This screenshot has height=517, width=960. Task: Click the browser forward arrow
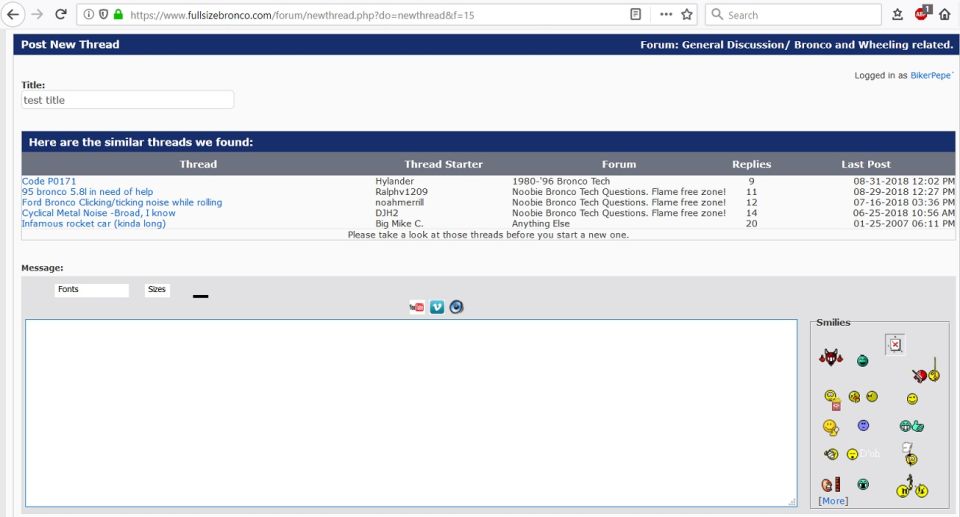(x=37, y=14)
